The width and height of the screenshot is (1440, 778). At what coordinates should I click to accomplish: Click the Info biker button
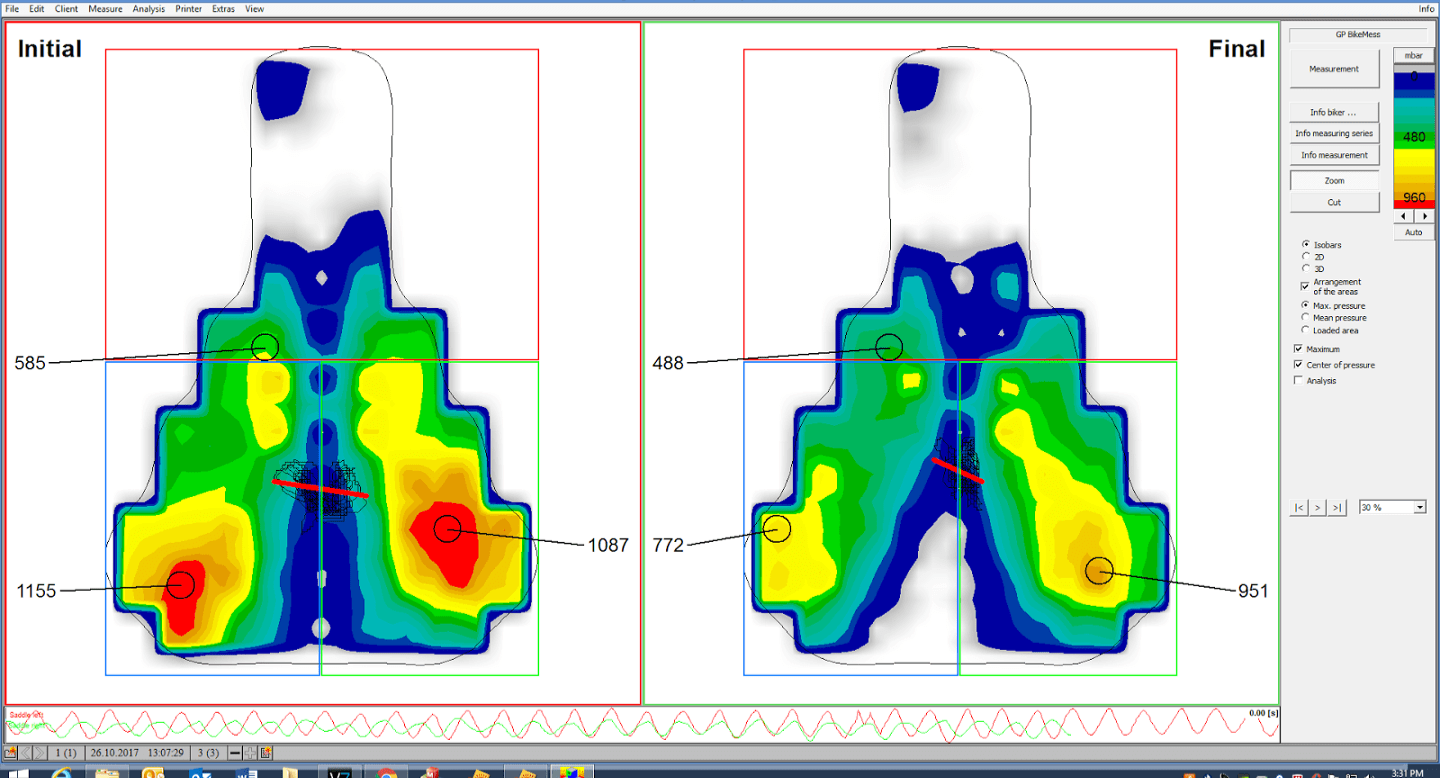[x=1334, y=112]
